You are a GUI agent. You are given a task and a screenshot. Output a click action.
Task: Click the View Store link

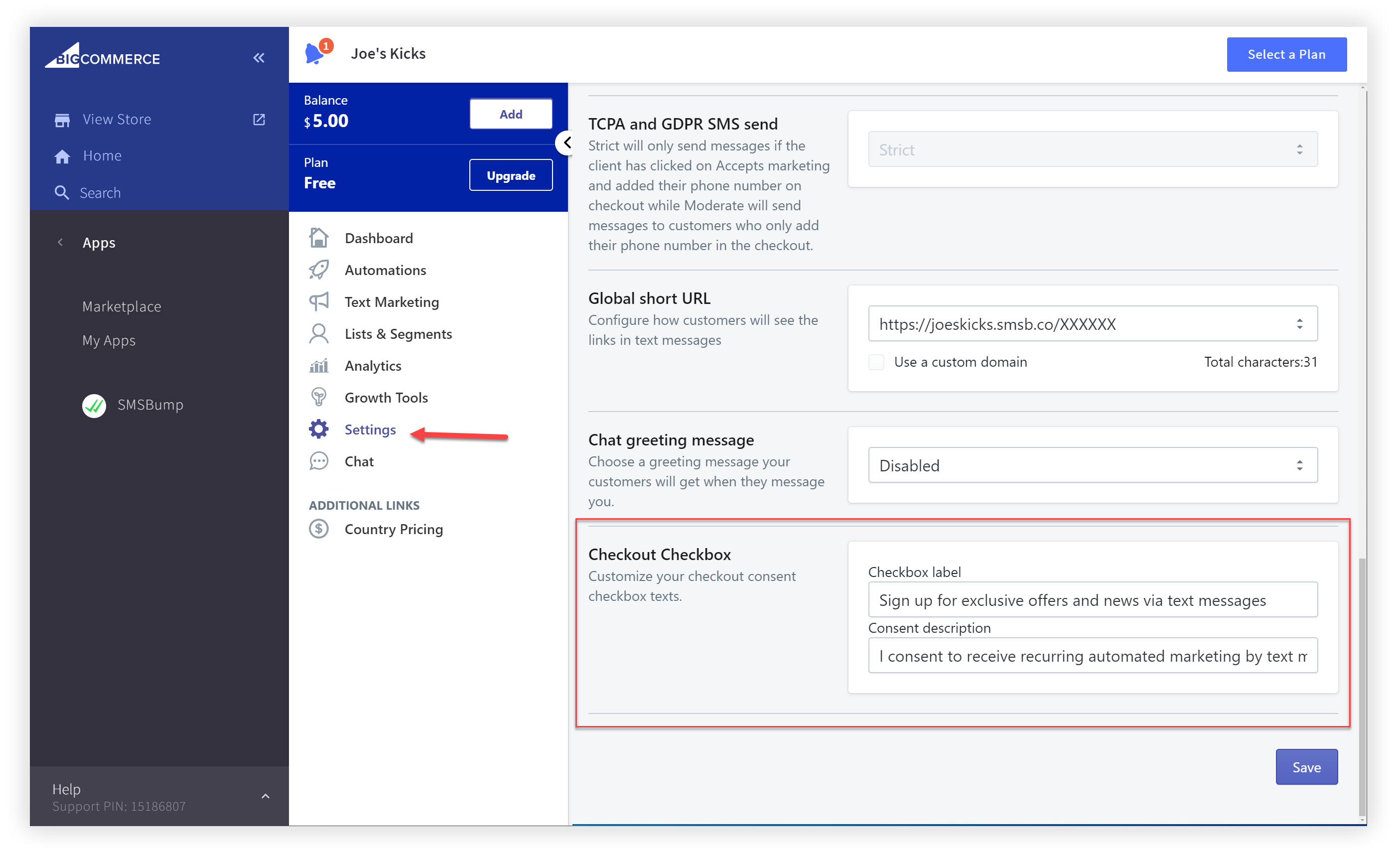(117, 119)
